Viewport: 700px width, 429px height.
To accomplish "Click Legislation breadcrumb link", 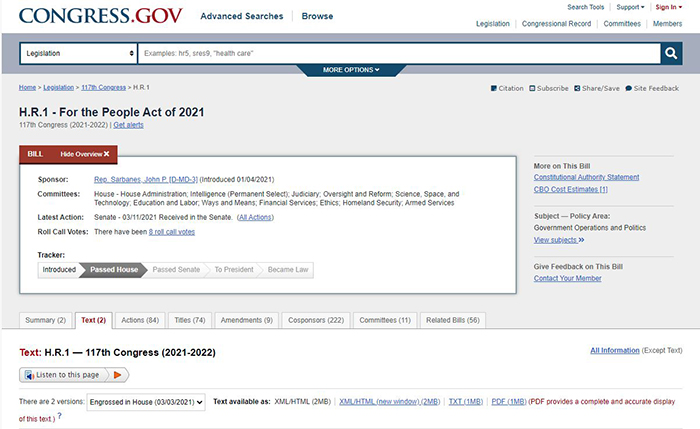I will [58, 87].
